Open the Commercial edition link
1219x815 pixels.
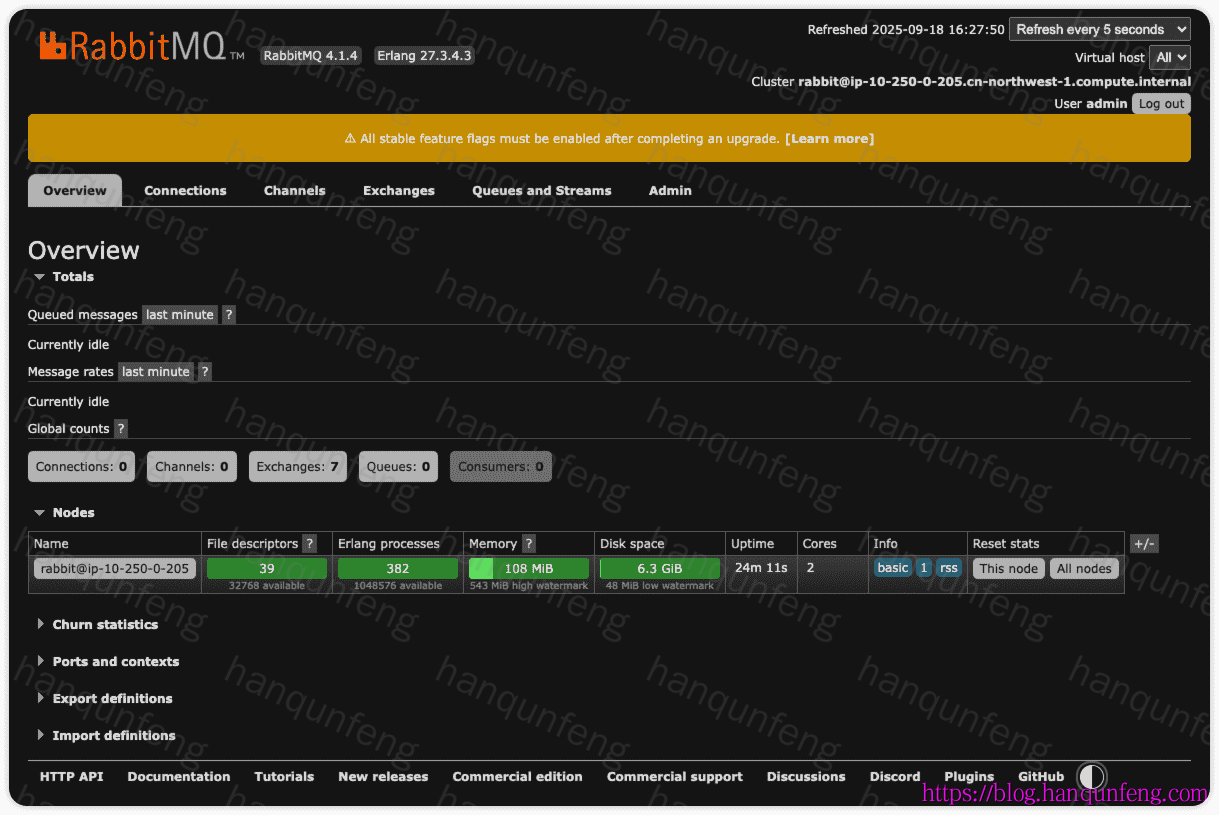coord(517,776)
